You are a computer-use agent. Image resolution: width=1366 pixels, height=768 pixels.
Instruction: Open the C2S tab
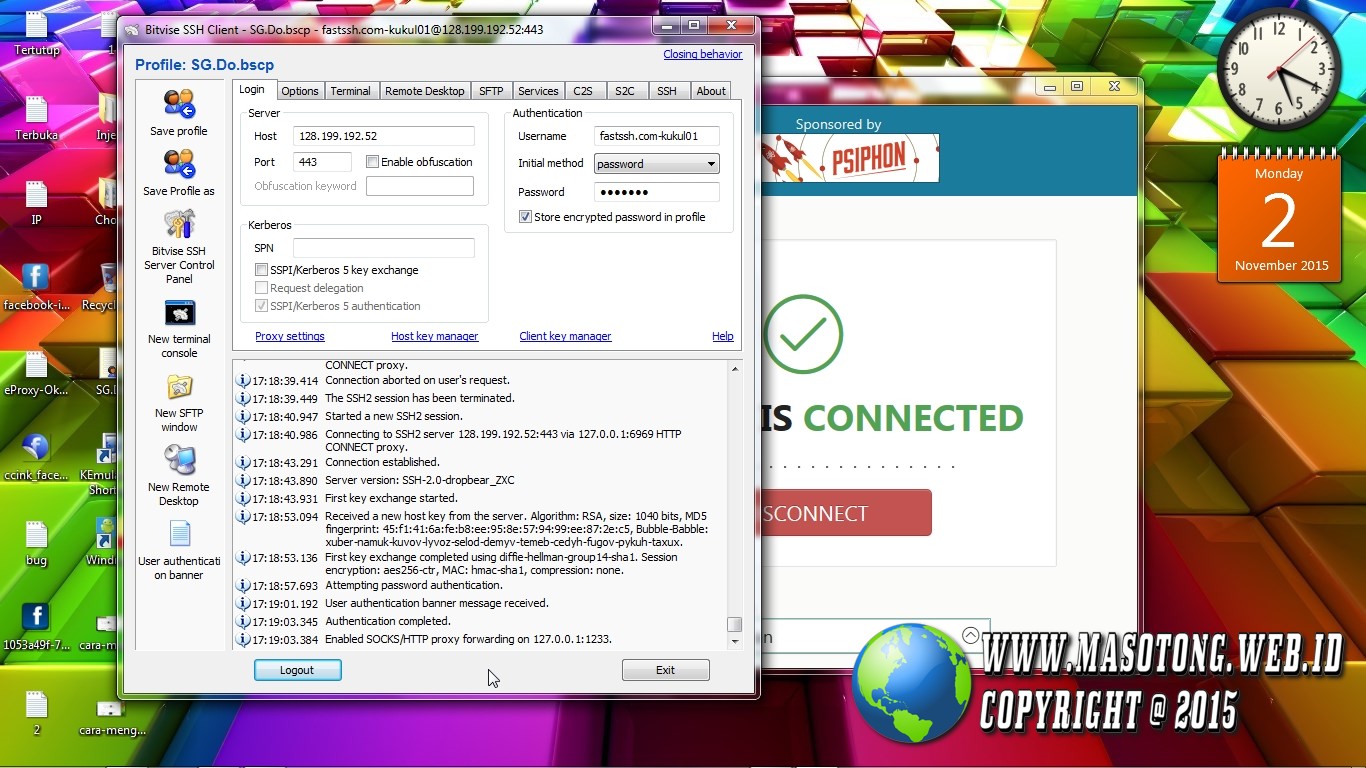click(583, 91)
